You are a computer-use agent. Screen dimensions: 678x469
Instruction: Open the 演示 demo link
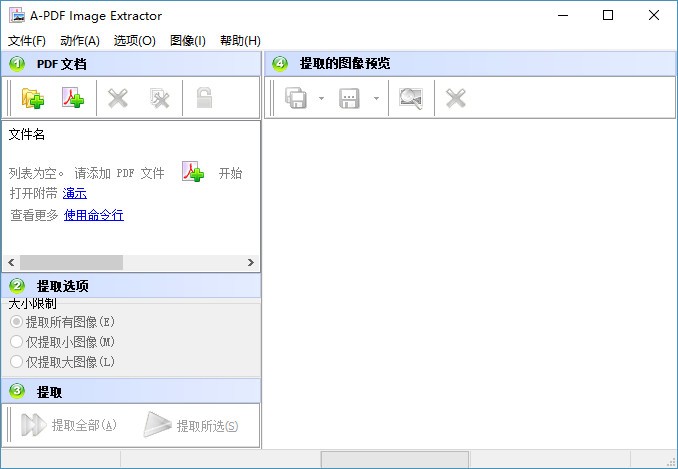click(x=75, y=193)
